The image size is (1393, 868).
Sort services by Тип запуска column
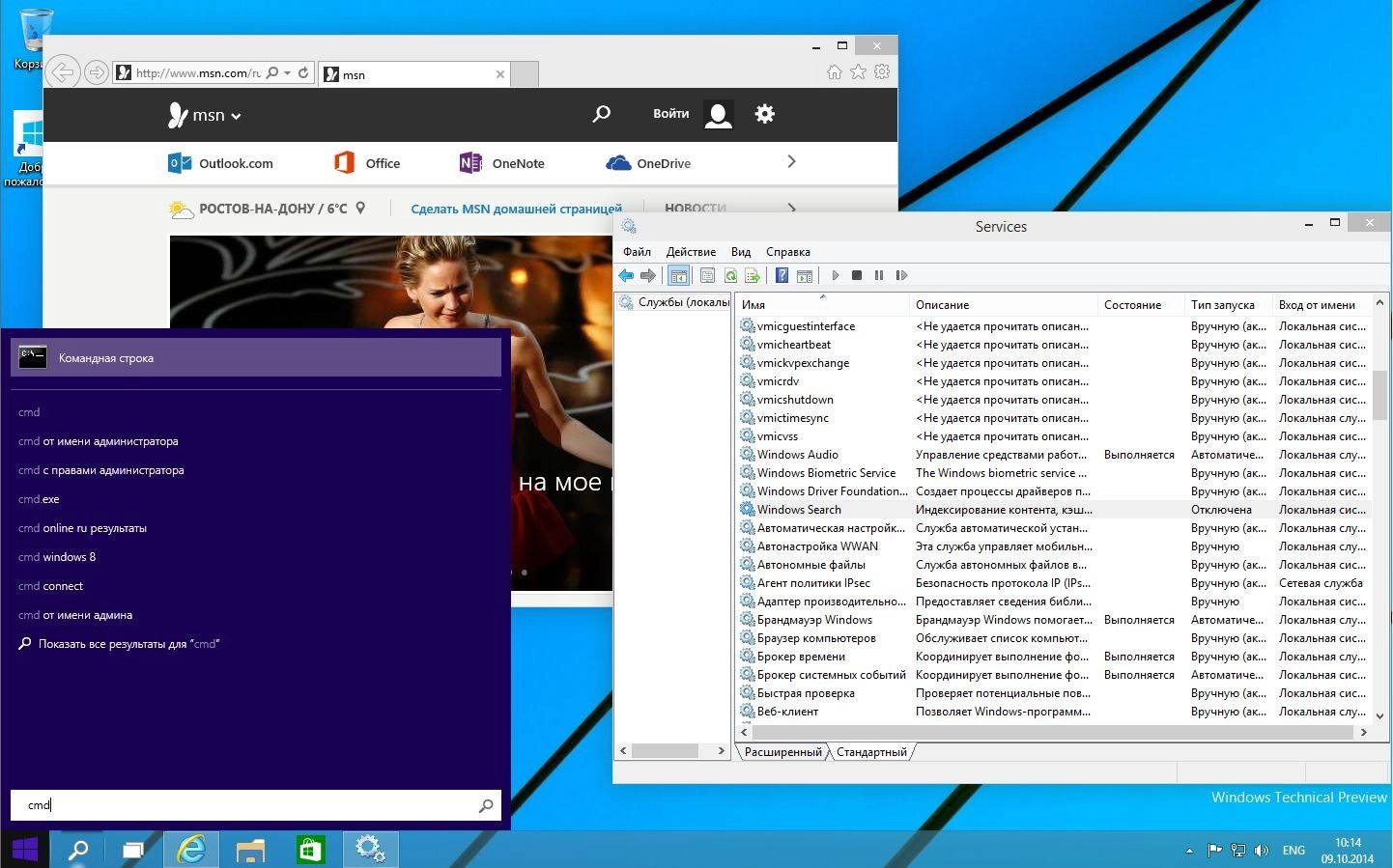click(x=1228, y=304)
